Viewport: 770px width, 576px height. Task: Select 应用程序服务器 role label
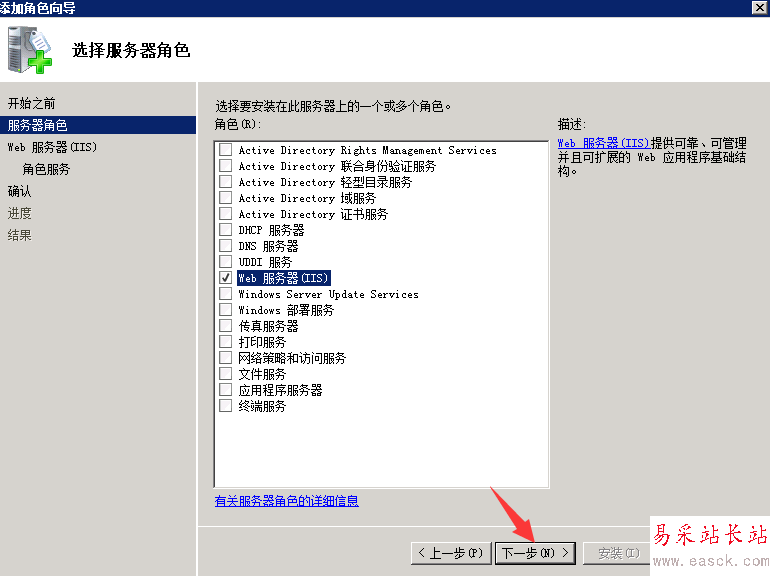[280, 390]
